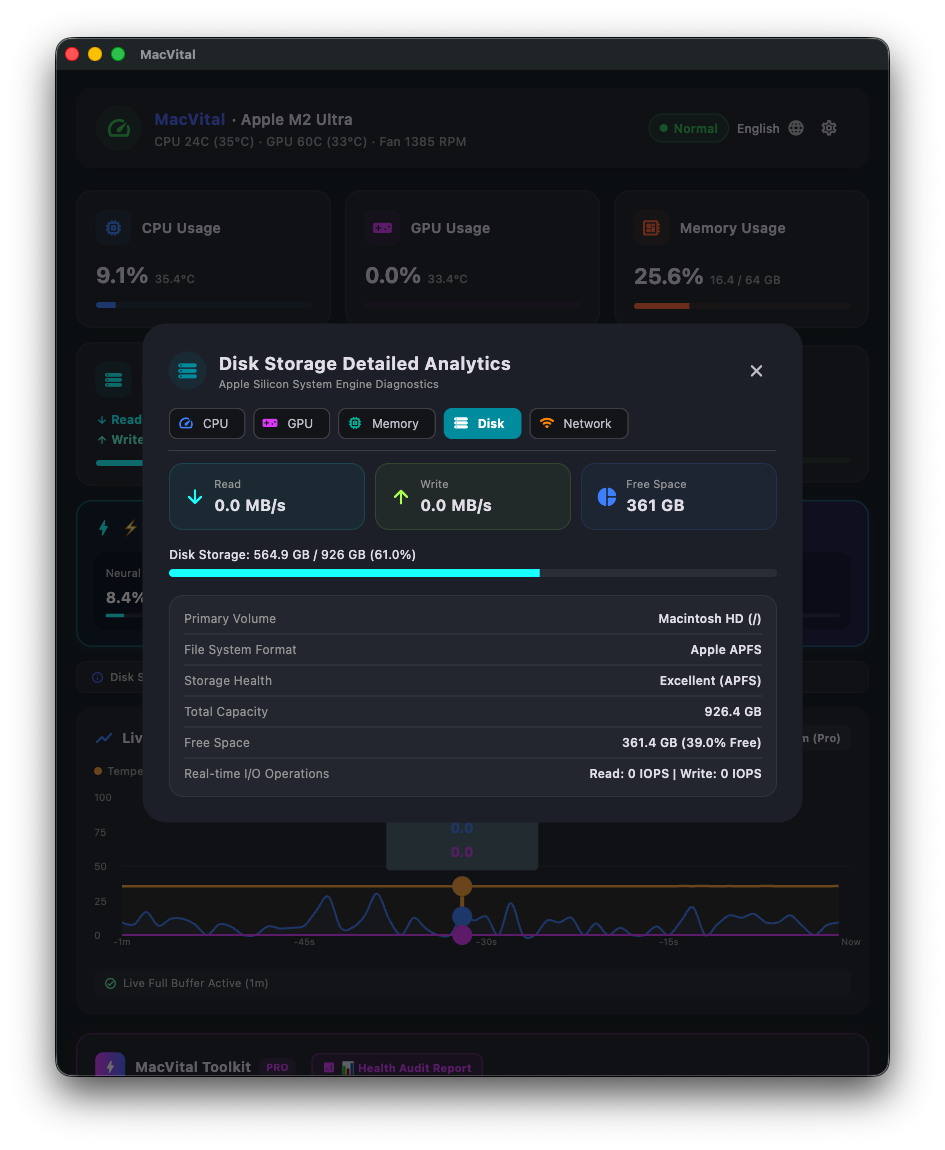Click the CPU 24C GPU 60C Fan 1385 RPM text
Image resolution: width=945 pixels, height=1150 pixels.
[310, 142]
